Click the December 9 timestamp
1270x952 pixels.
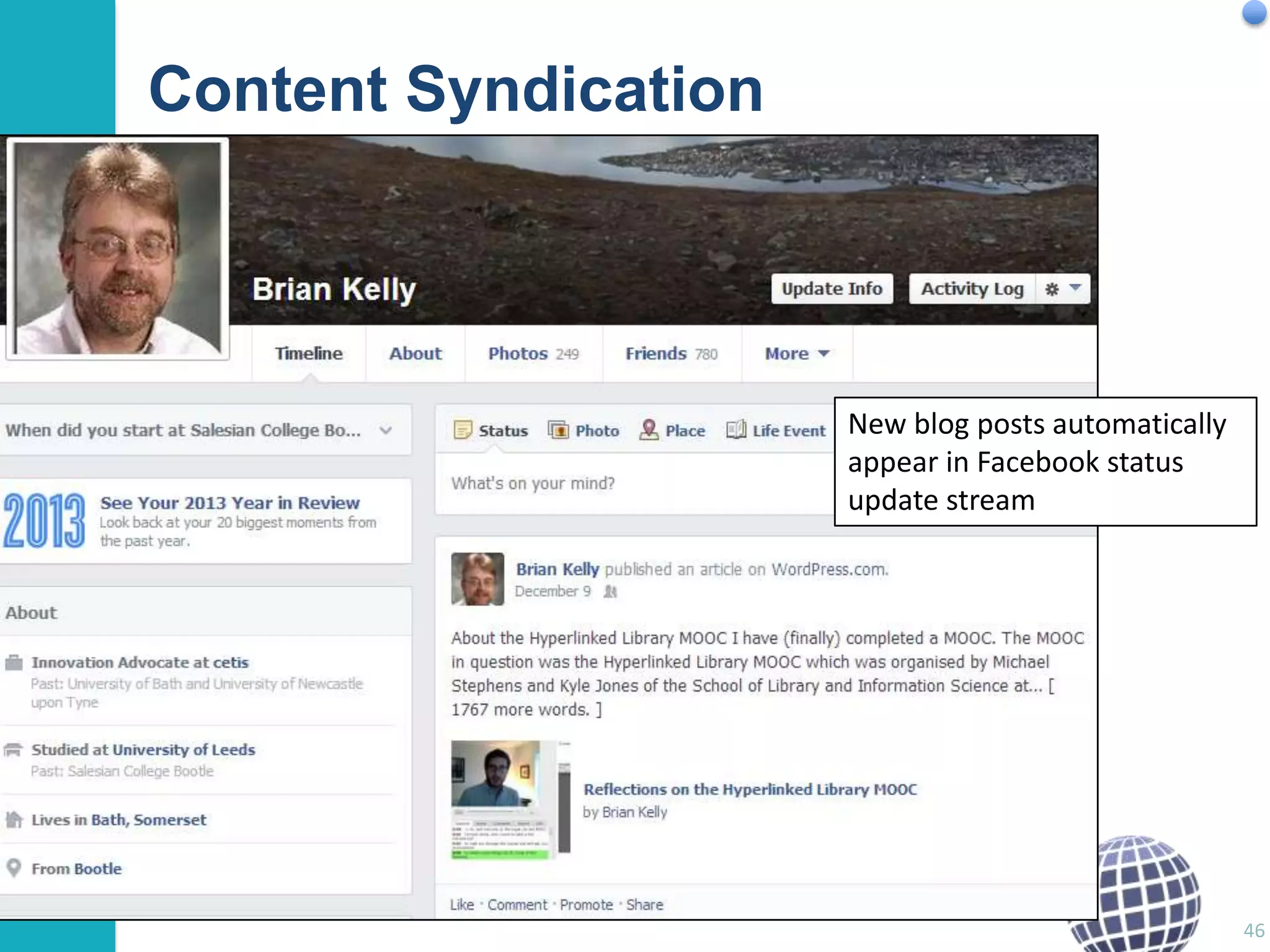coord(553,591)
